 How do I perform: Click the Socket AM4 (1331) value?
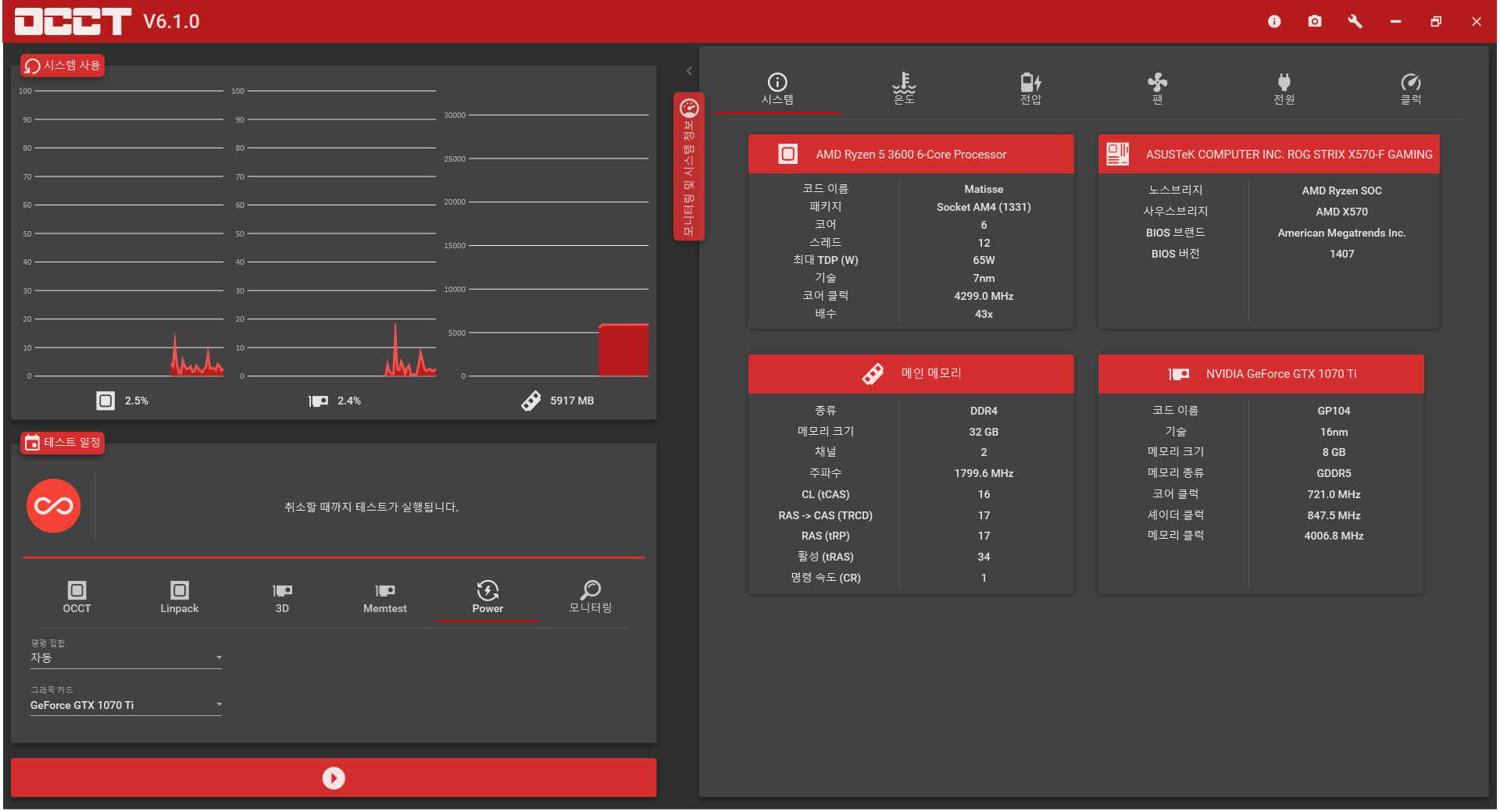click(984, 207)
